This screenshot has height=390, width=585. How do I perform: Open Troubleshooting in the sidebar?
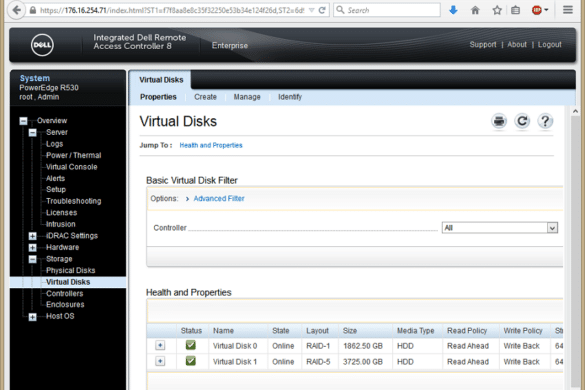73,201
